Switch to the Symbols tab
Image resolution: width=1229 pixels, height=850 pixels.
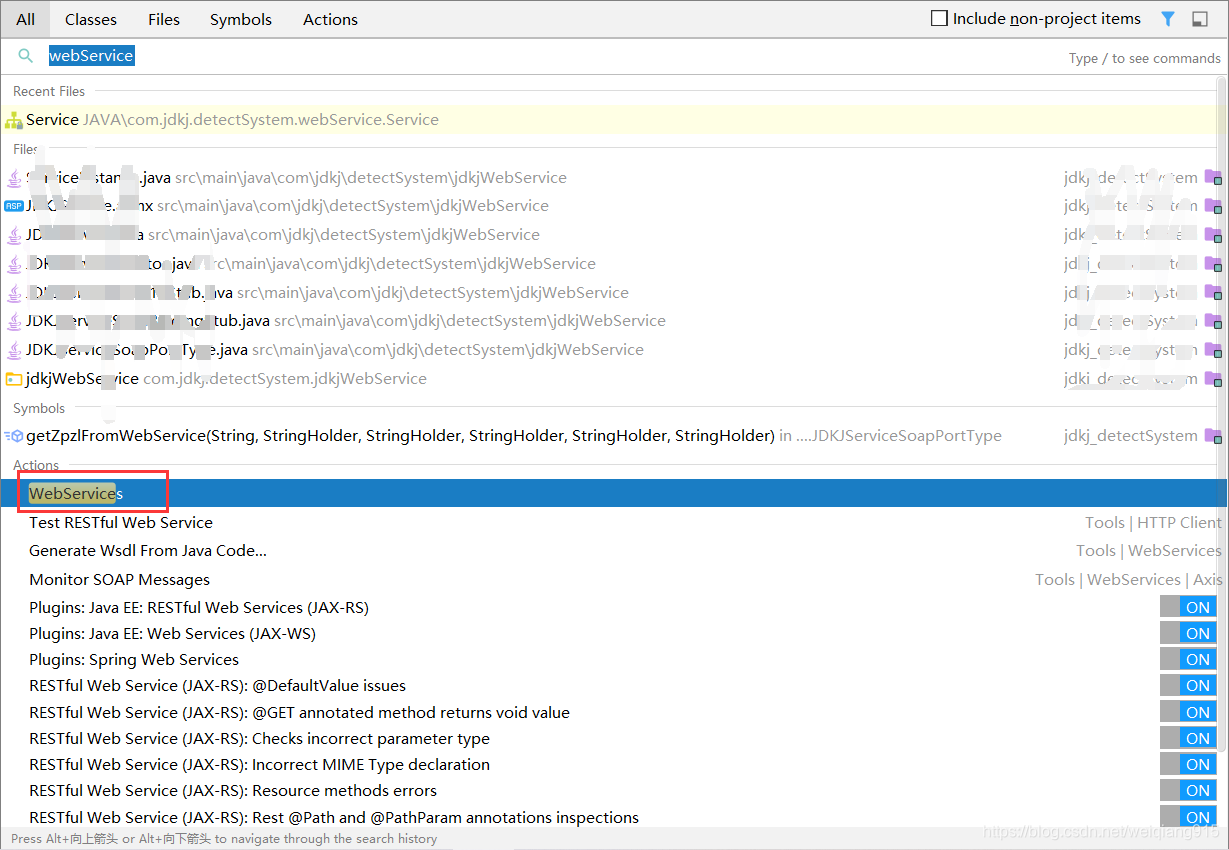[240, 19]
